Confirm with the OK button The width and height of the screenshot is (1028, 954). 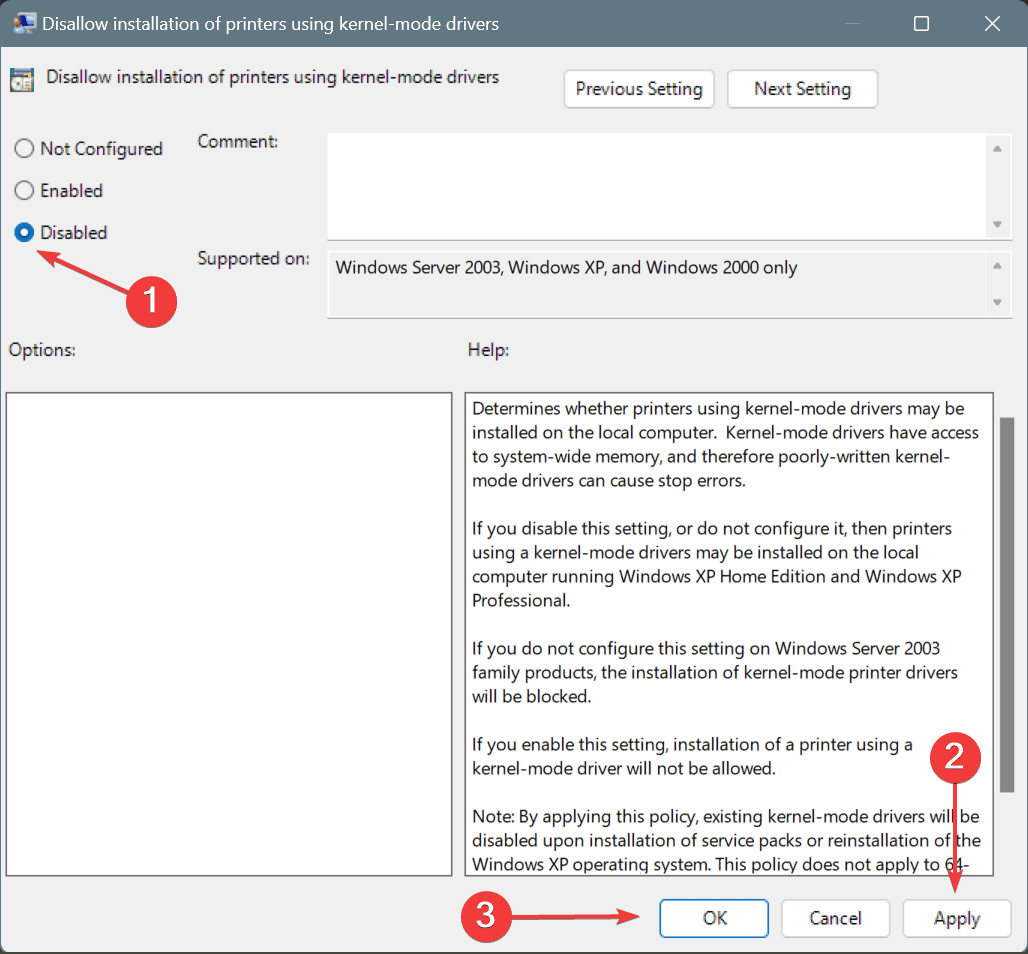pyautogui.click(x=714, y=918)
